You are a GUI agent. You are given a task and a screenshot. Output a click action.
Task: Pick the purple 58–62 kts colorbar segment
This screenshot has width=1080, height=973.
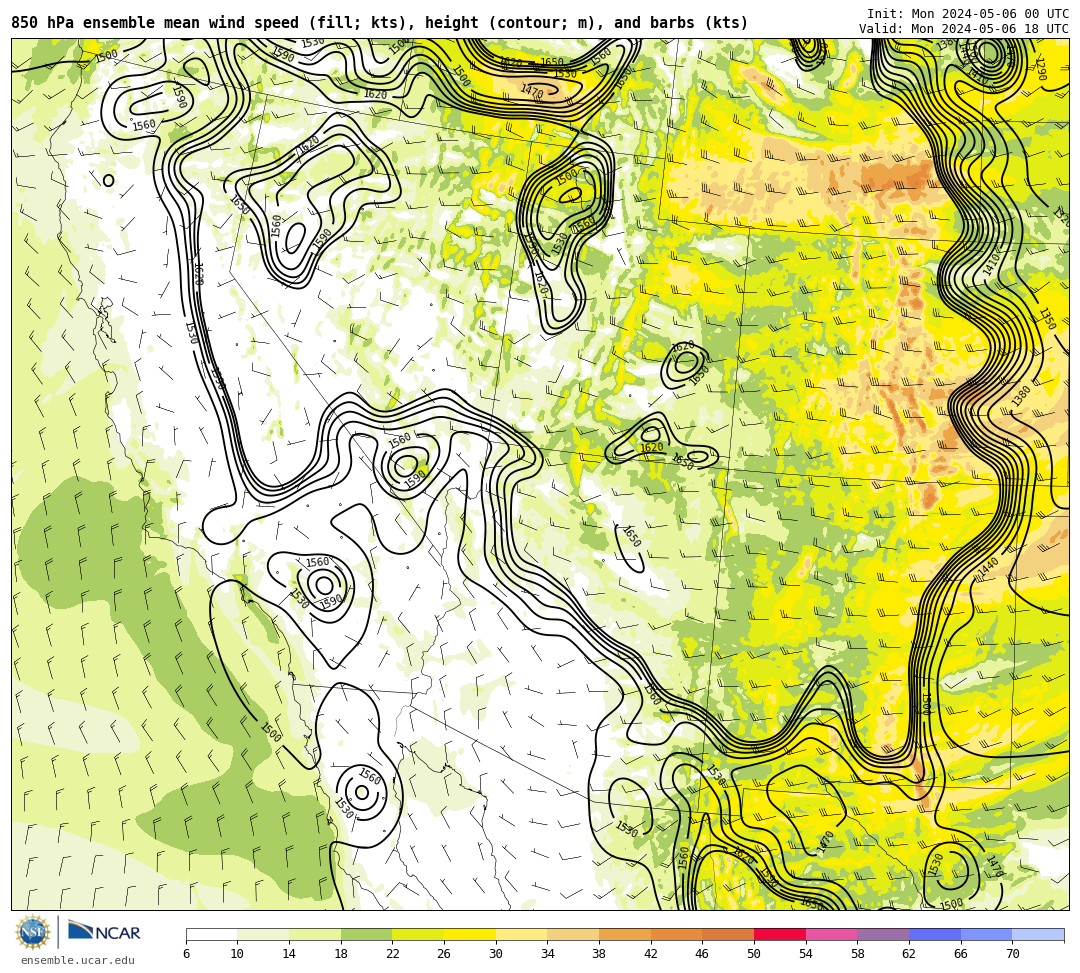(883, 934)
